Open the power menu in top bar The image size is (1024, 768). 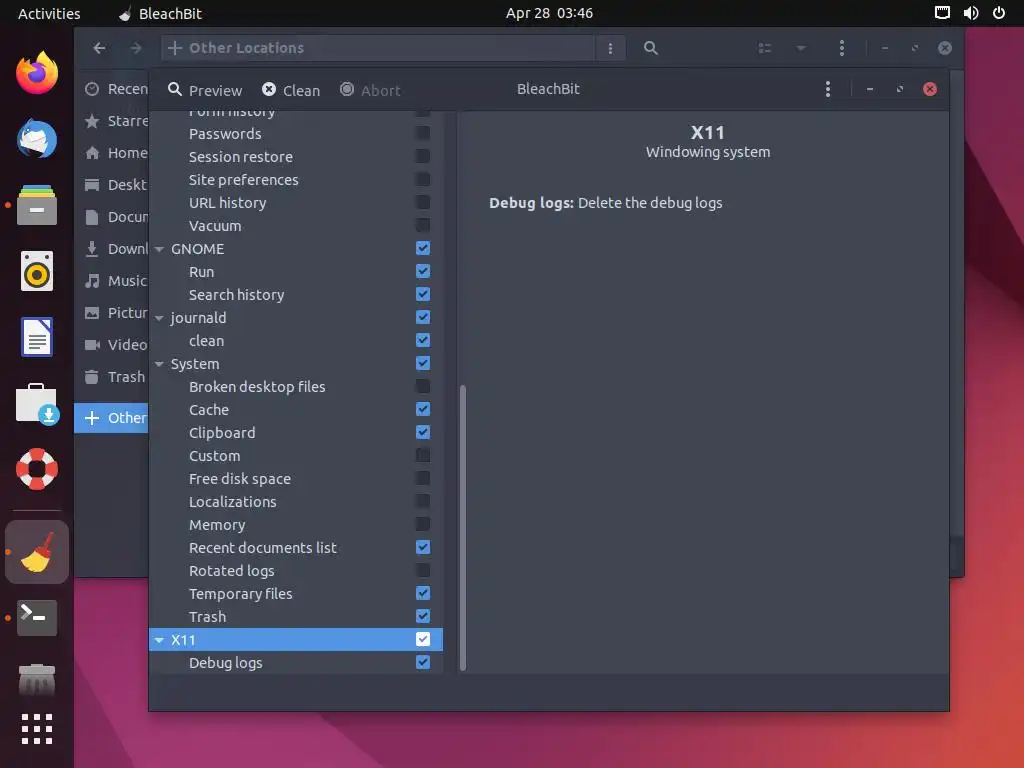point(999,13)
